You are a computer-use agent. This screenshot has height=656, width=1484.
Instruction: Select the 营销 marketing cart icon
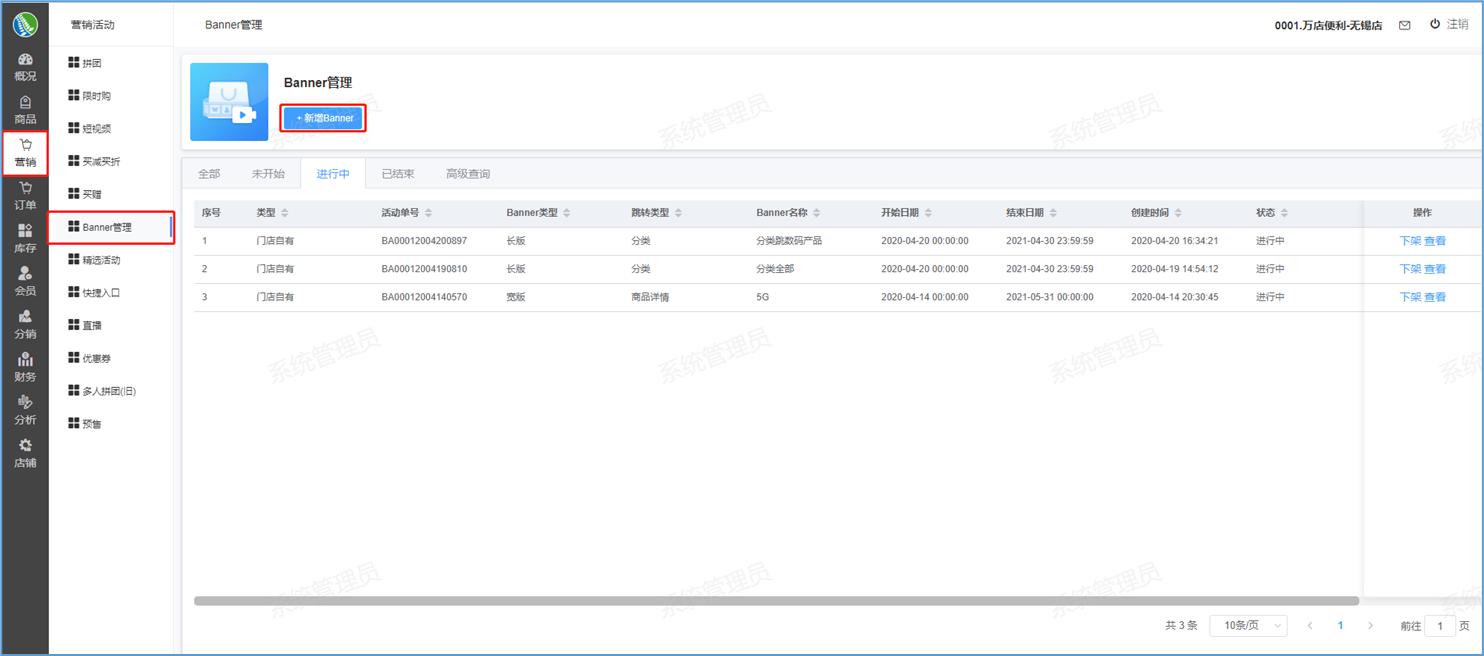pyautogui.click(x=25, y=145)
